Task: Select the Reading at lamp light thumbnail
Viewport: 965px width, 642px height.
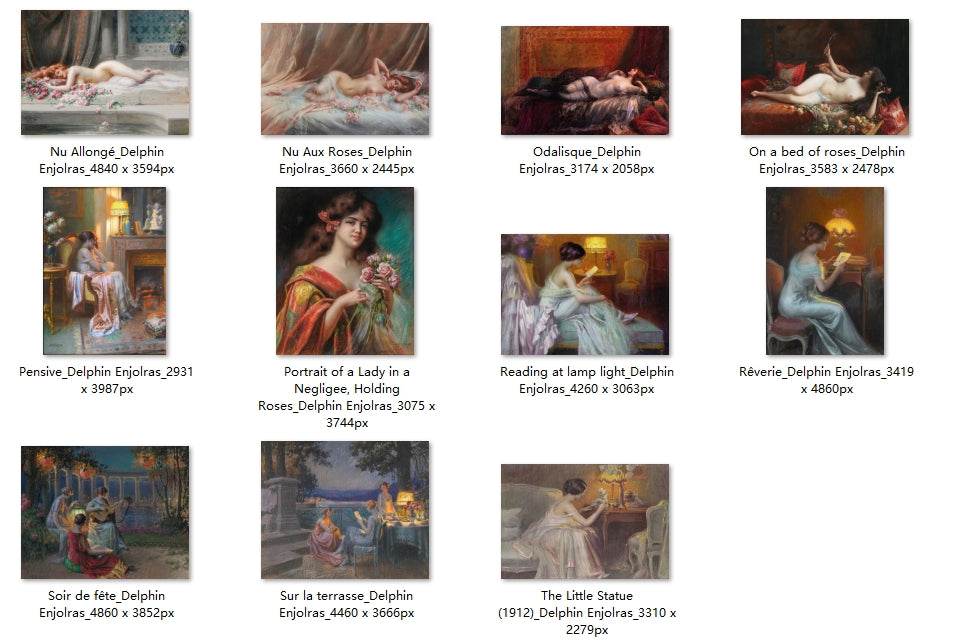Action: pos(585,294)
